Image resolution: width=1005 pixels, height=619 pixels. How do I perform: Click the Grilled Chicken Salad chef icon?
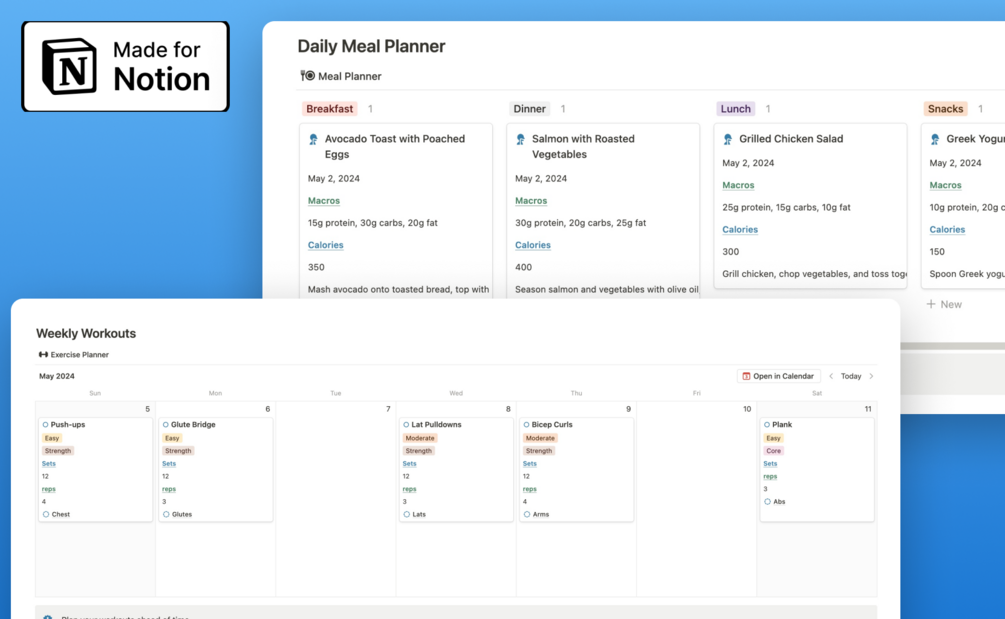tap(728, 140)
